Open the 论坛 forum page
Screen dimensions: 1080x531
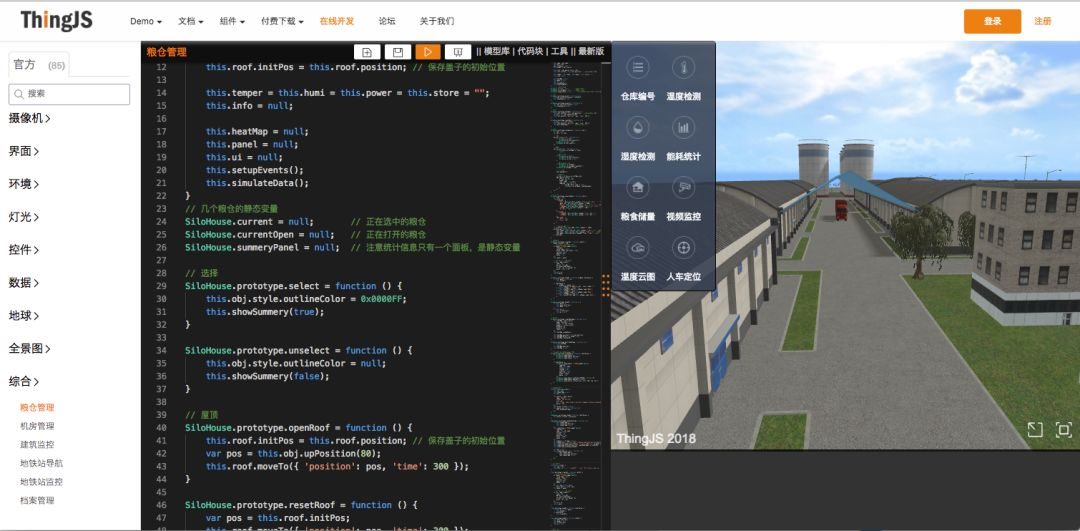tap(387, 21)
